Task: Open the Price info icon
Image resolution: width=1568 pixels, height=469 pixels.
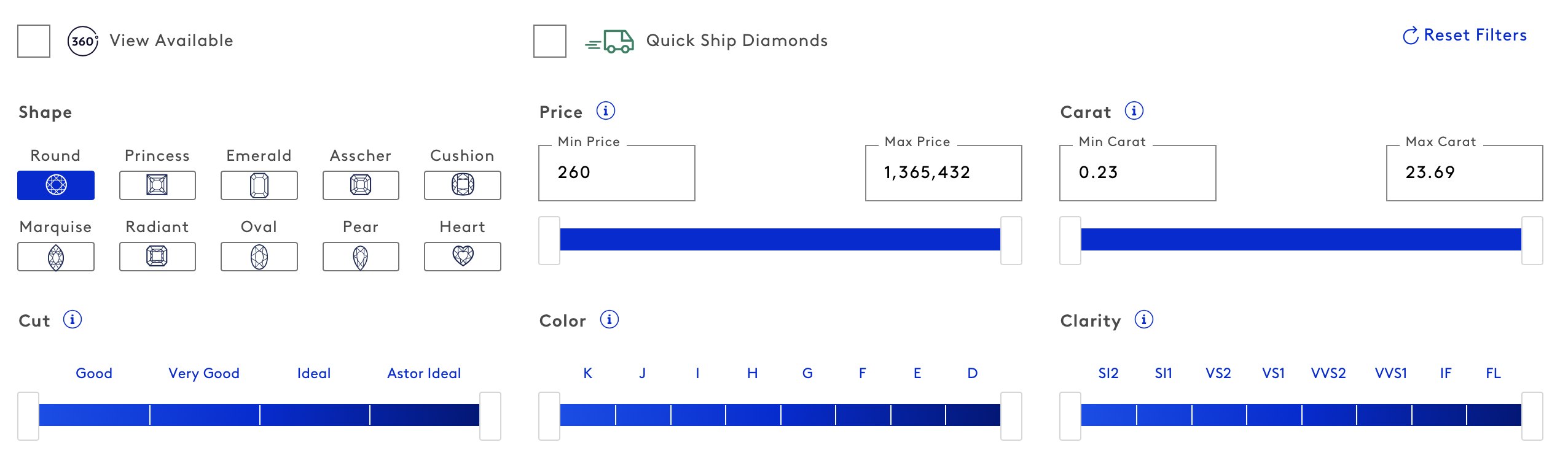Action: [605, 111]
